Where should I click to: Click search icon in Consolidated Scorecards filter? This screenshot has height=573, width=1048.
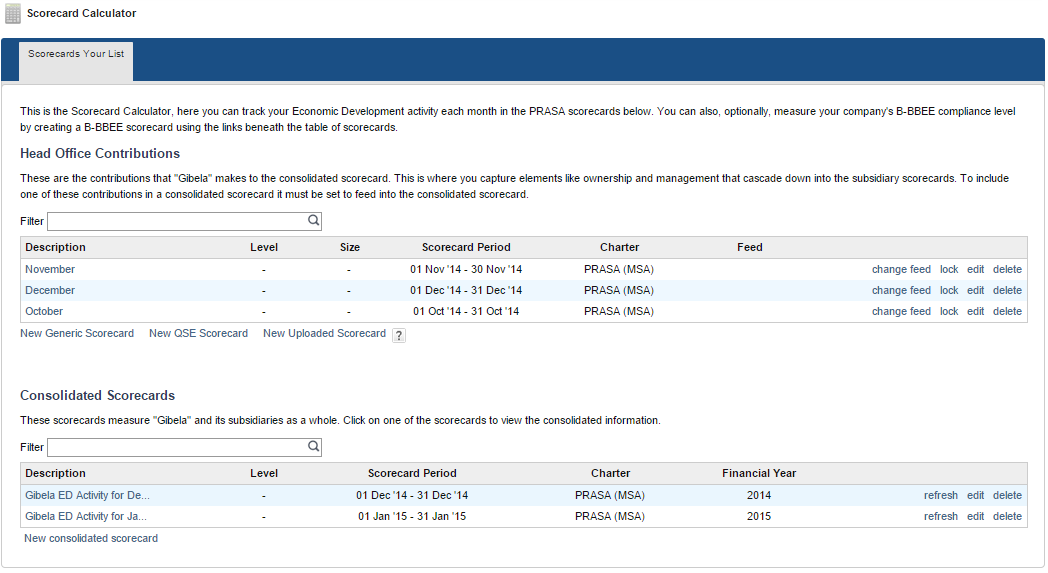313,446
